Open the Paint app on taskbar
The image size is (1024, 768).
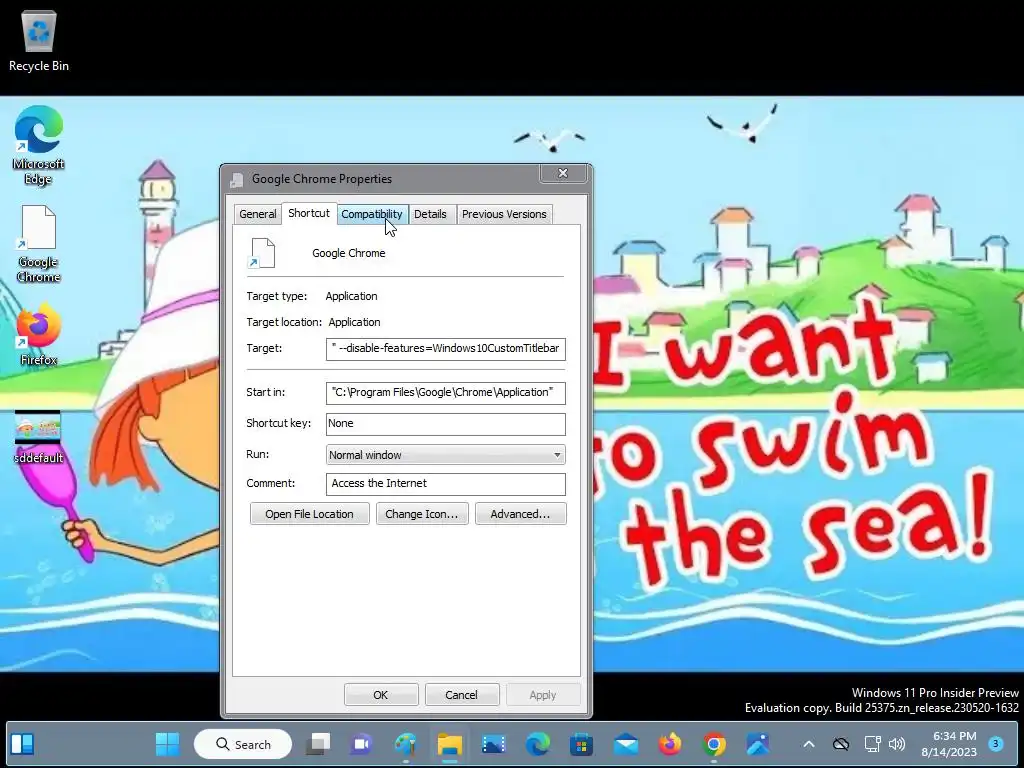406,744
